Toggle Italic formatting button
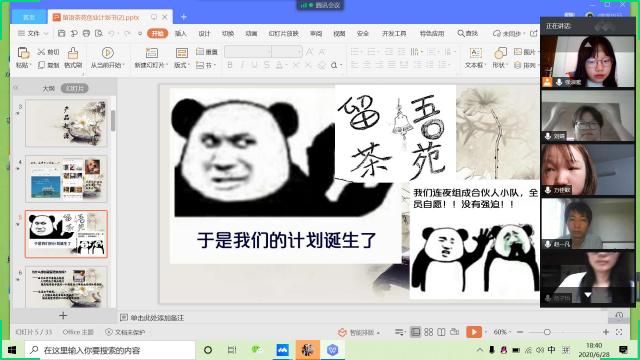 click(242, 65)
